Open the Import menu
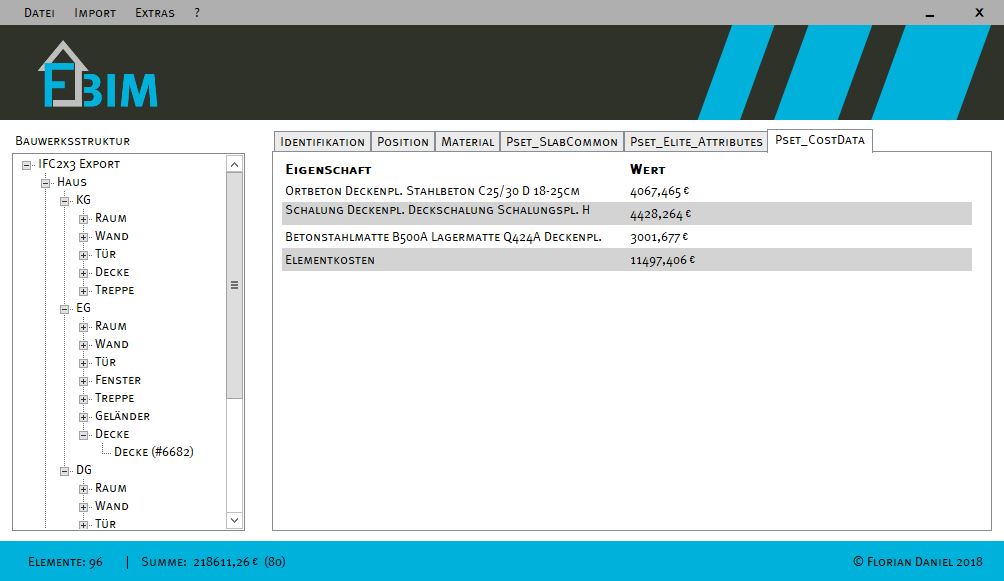1004x581 pixels. point(95,13)
